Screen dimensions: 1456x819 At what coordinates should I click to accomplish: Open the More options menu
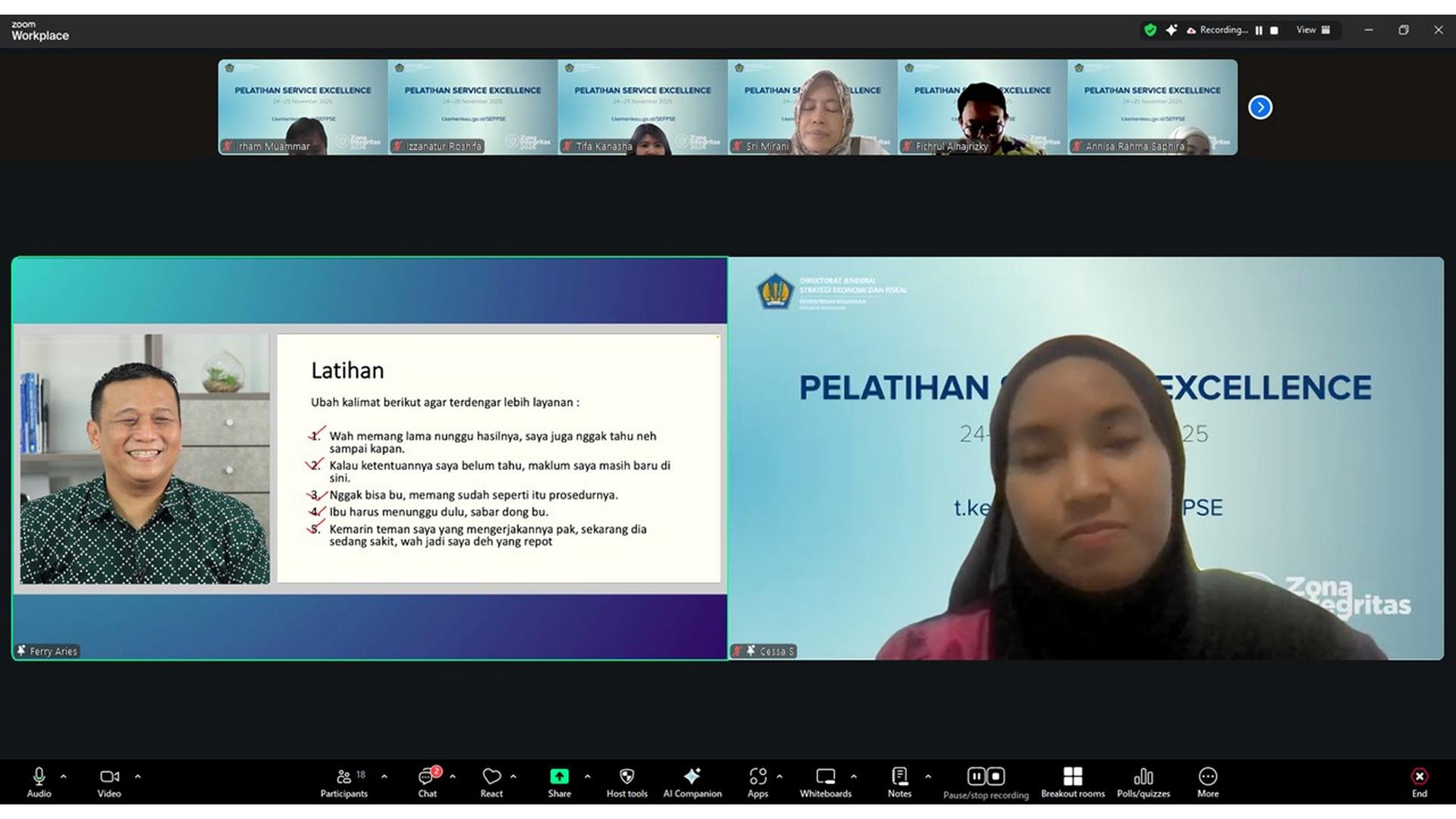[1207, 782]
